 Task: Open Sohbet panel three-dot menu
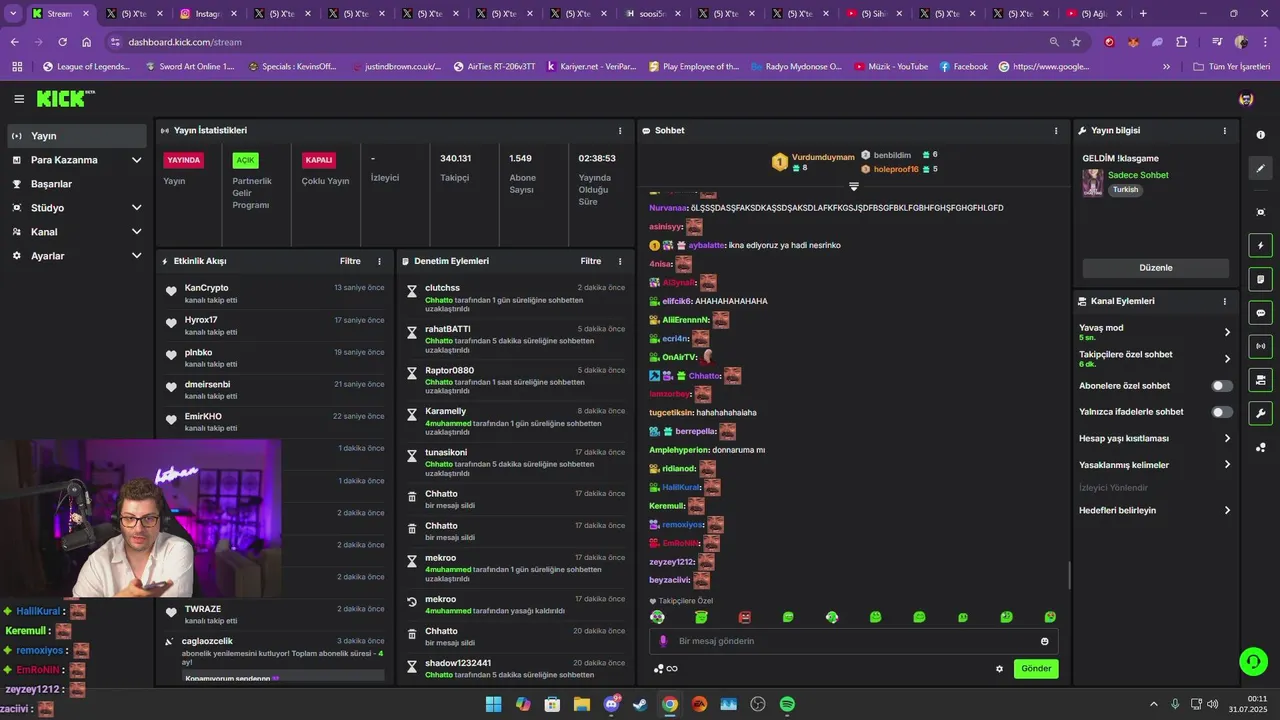point(1056,131)
